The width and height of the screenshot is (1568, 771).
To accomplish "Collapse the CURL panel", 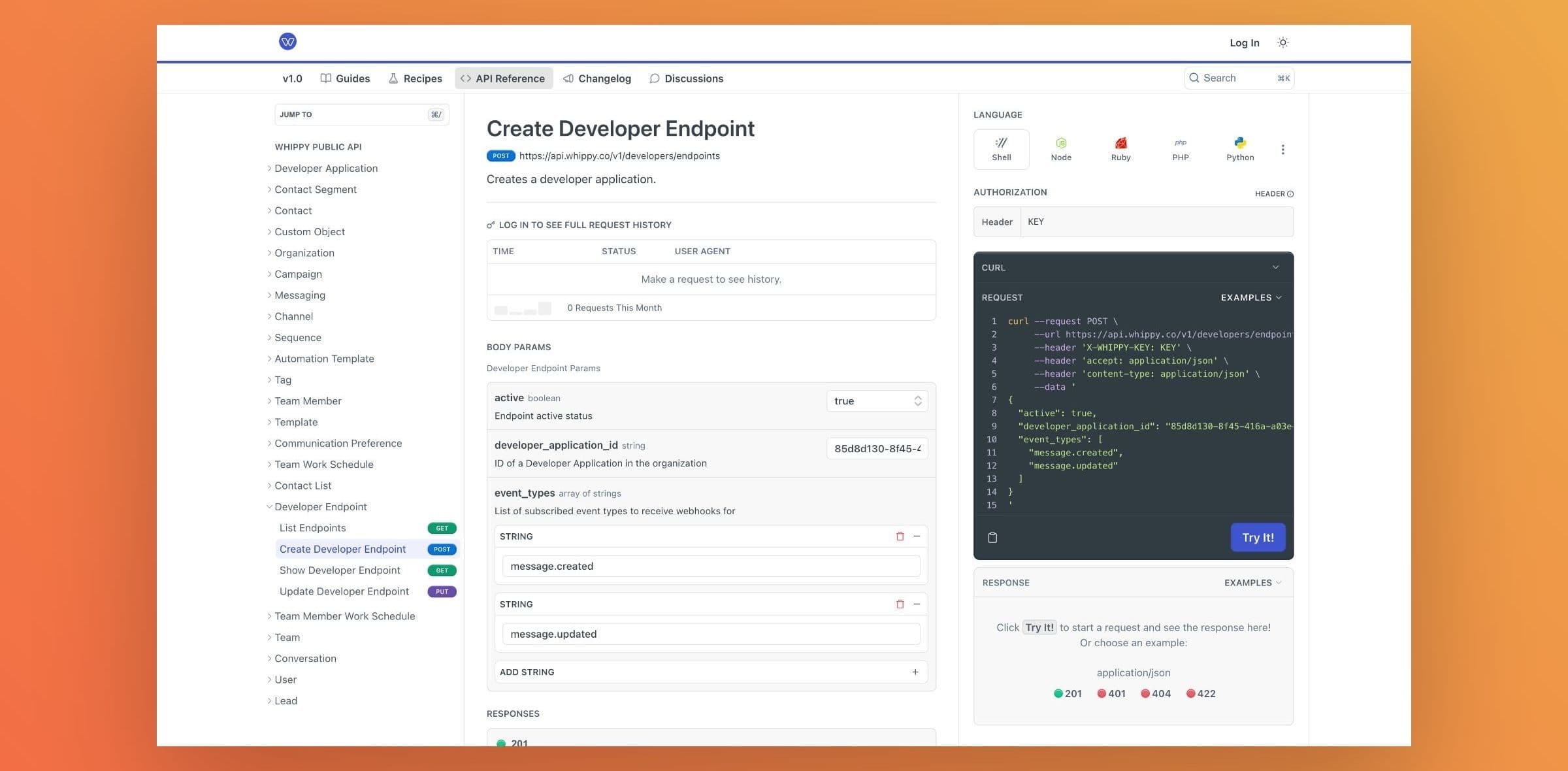I will pyautogui.click(x=1275, y=267).
